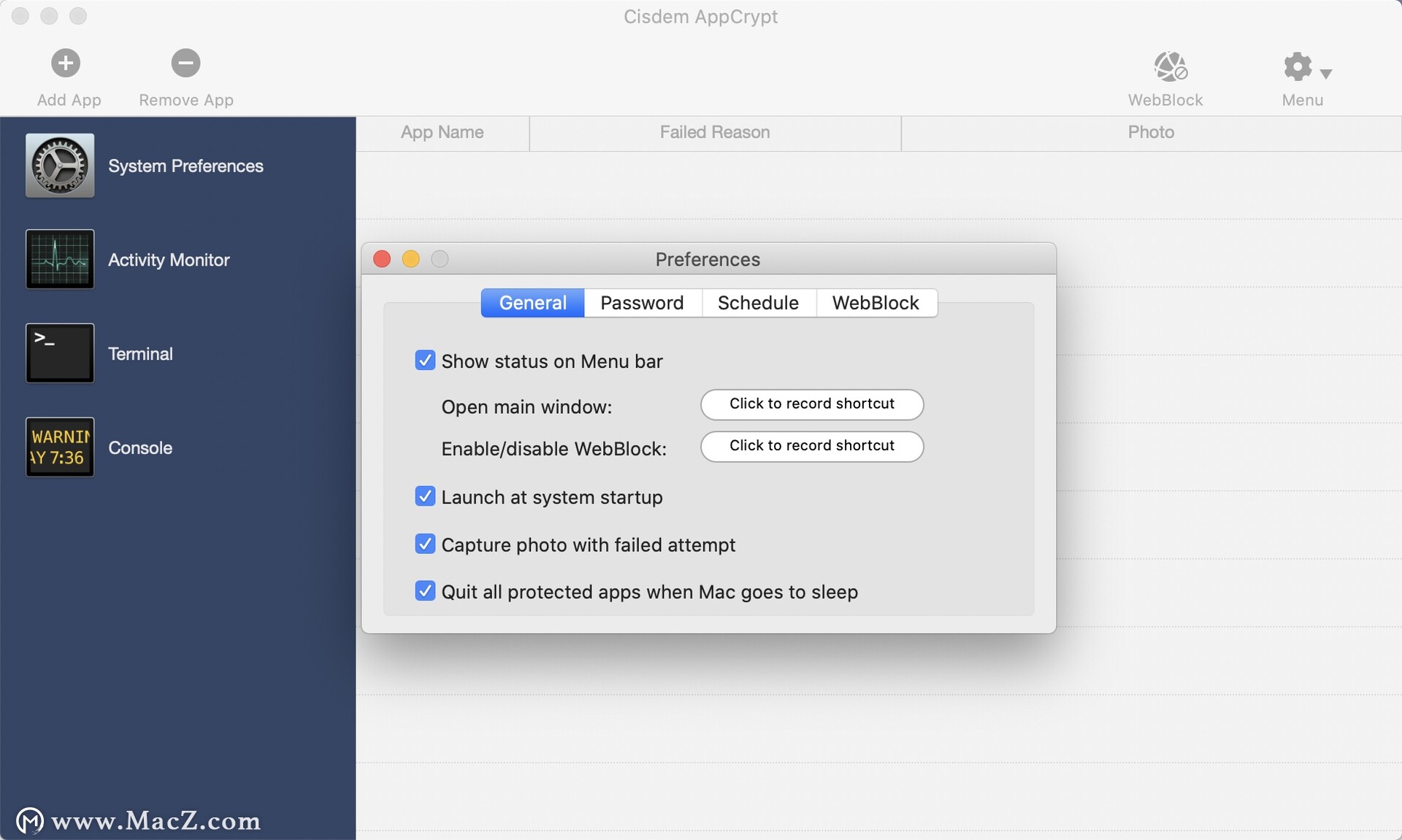The height and width of the screenshot is (840, 1402).
Task: Toggle Show status on Menu bar
Action: 426,361
